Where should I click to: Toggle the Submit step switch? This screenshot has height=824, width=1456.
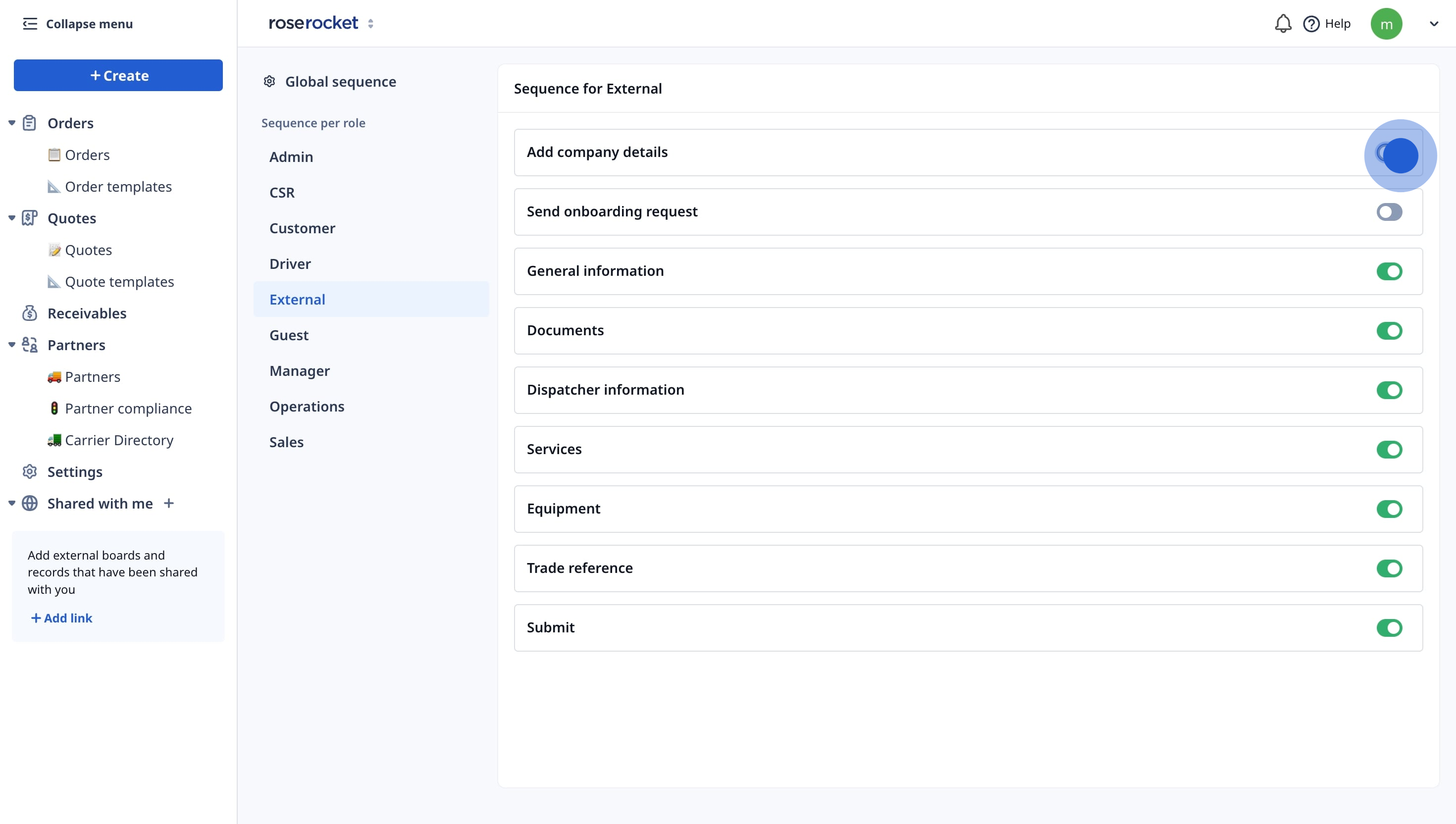[1389, 628]
